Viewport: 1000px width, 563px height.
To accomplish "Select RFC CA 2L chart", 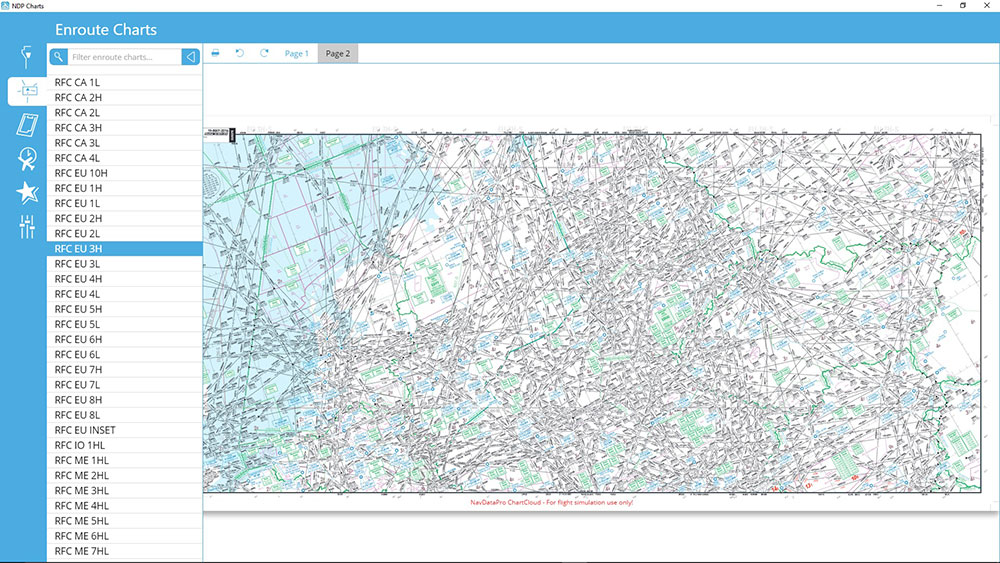I will click(x=125, y=113).
